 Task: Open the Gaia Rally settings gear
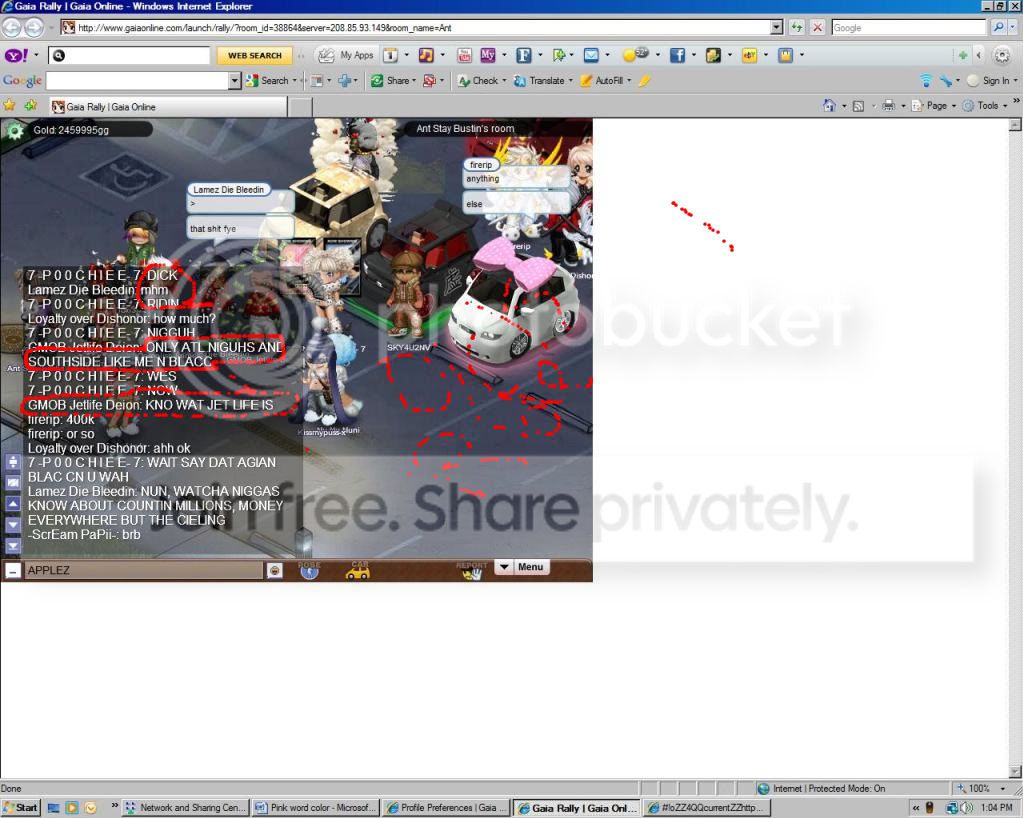click(14, 131)
